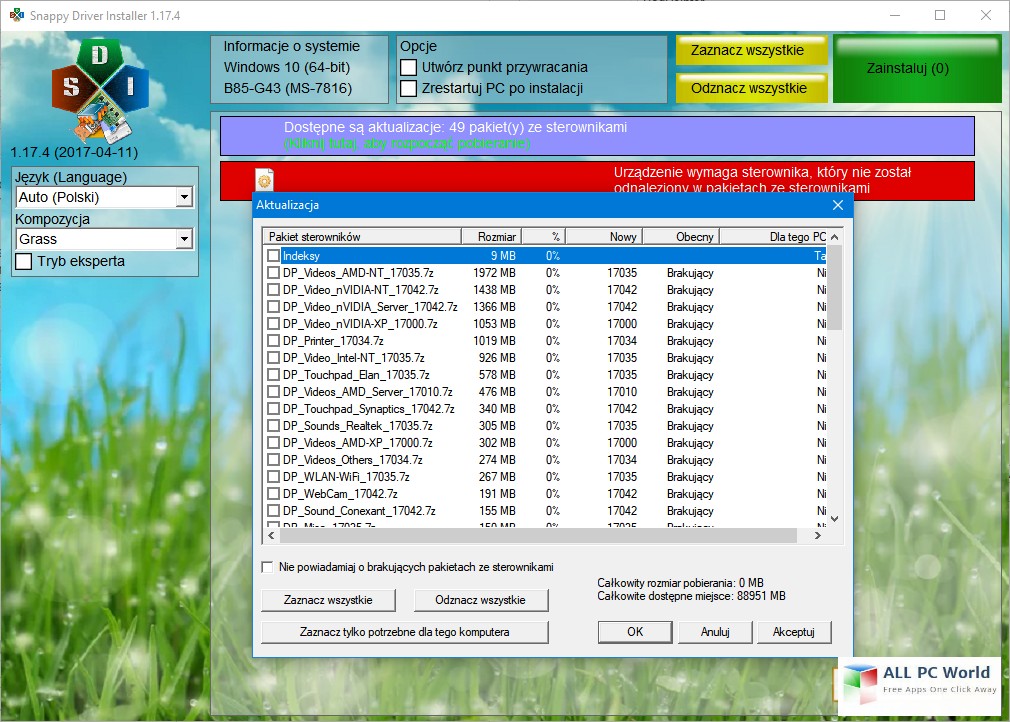Image resolution: width=1010 pixels, height=722 pixels.
Task: Click the horizontal scrollbar thumb of package list
Action: click(x=538, y=535)
